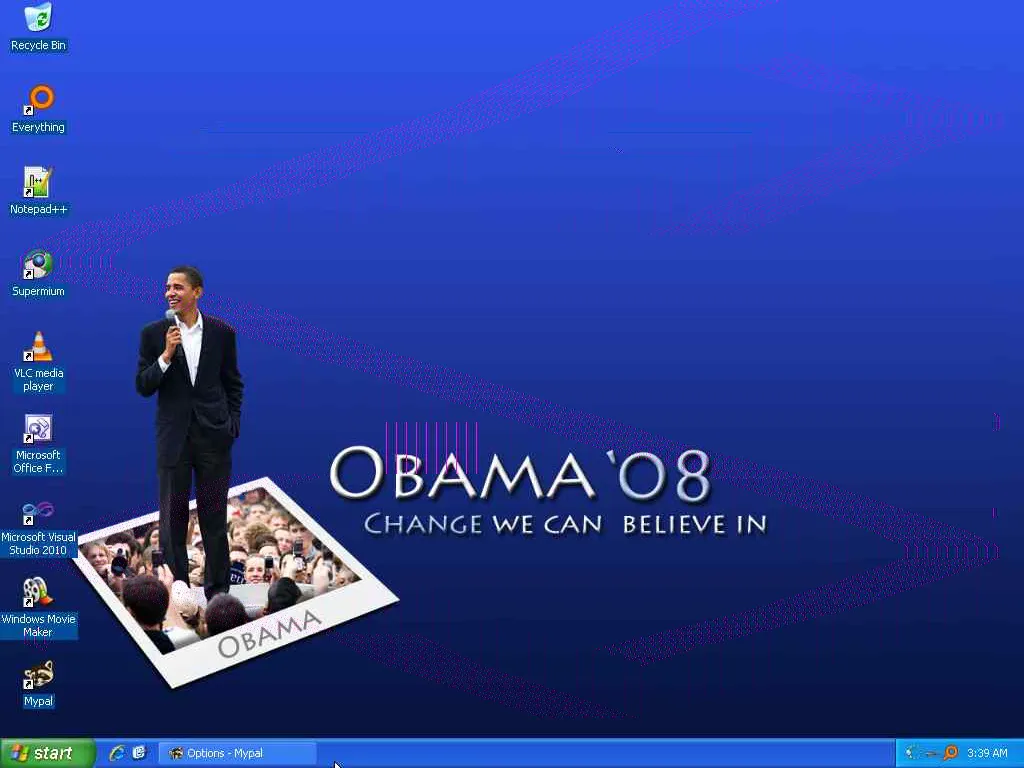Select the Windows Movie Maker shortcut
Image resolution: width=1024 pixels, height=768 pixels.
[x=38, y=607]
